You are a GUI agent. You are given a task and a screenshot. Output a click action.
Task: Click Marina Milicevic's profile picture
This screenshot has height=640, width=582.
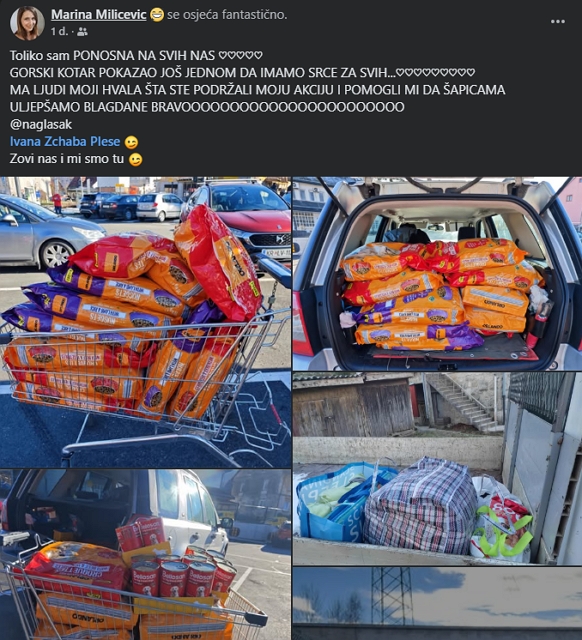27,23
